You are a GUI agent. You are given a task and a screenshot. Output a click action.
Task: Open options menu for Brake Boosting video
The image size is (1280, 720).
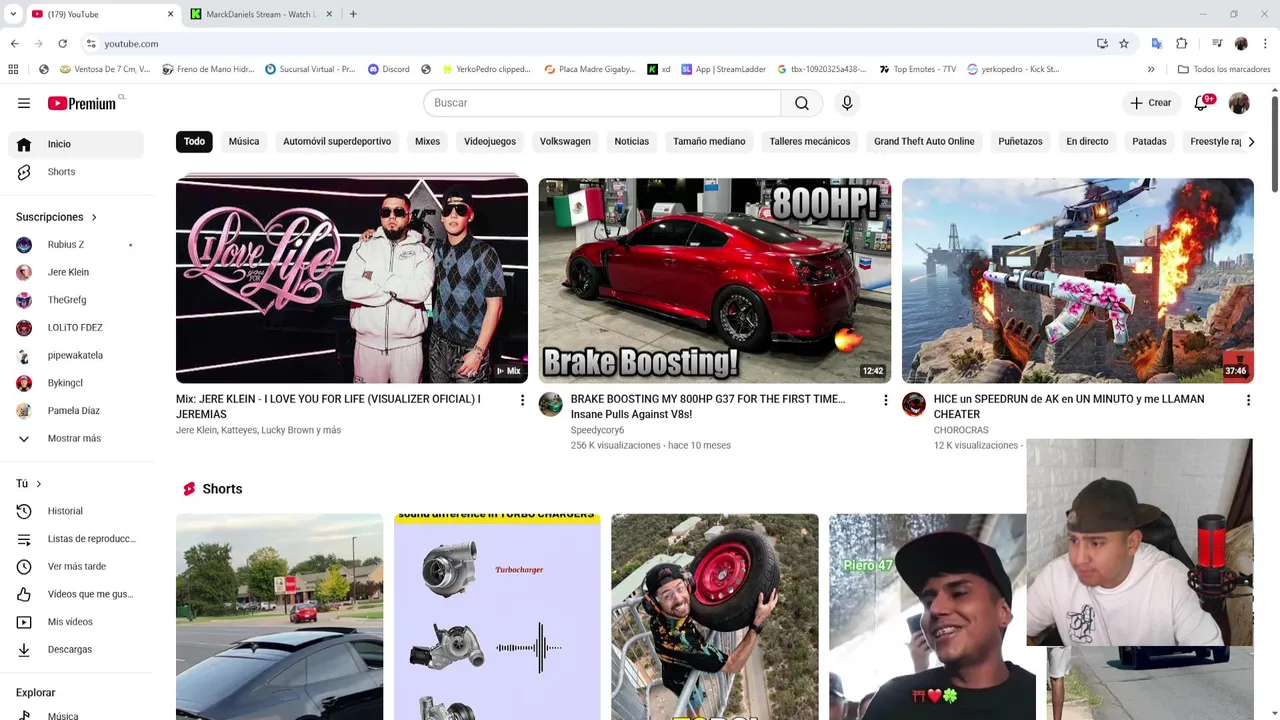click(885, 400)
